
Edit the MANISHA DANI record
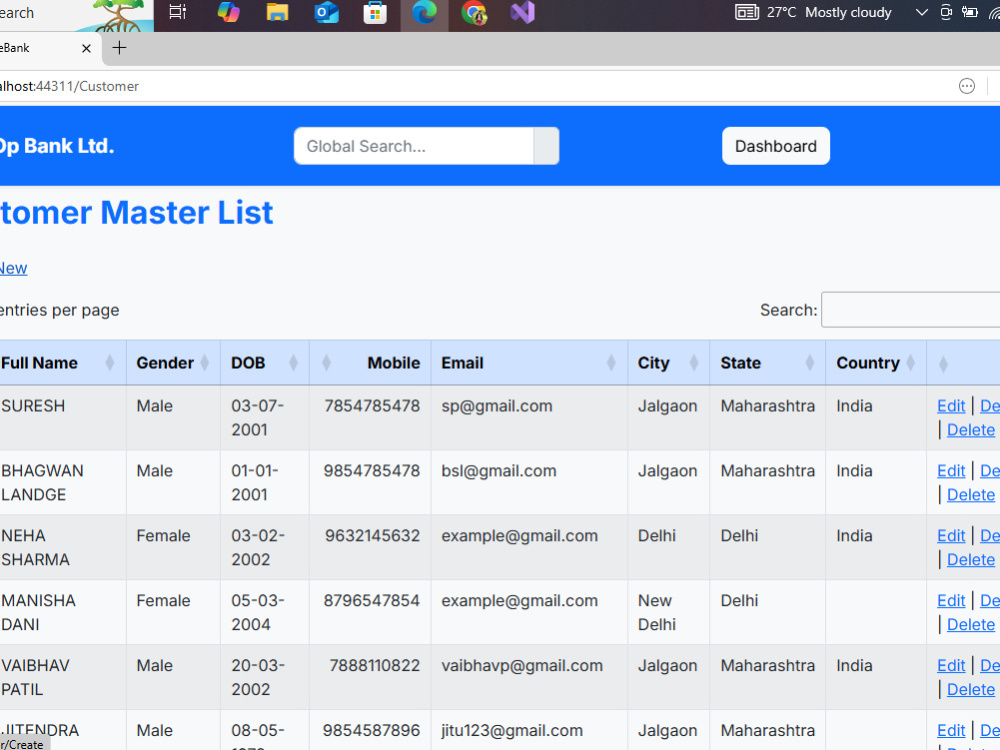[x=951, y=601]
